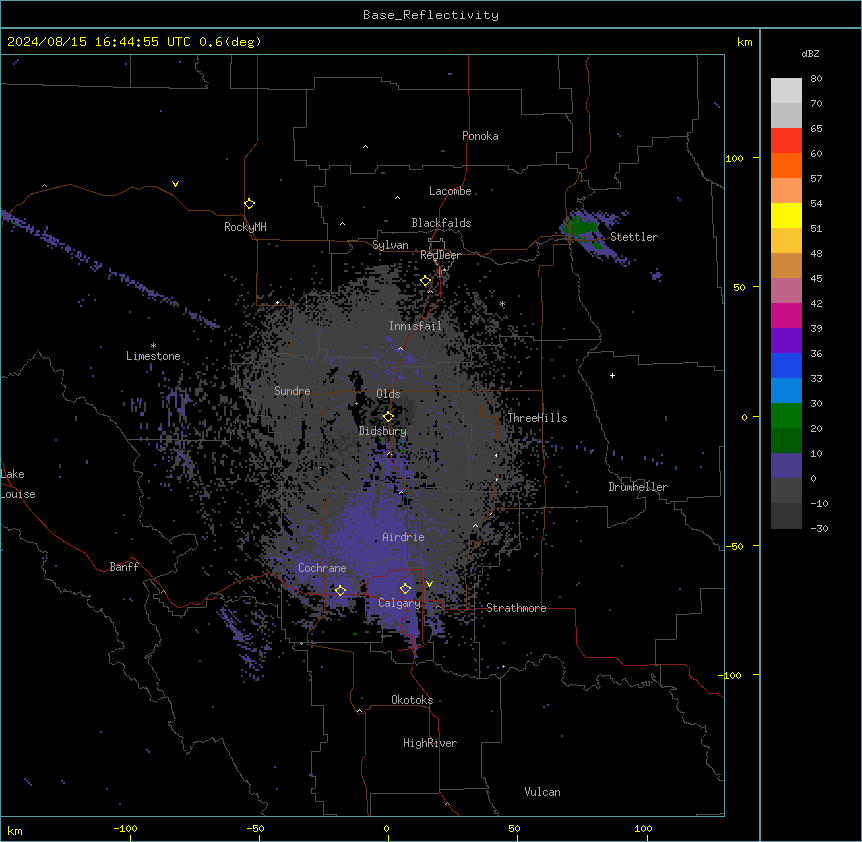Click the asterisk marker above Limestone
This screenshot has height=842, width=862.
coord(153,346)
